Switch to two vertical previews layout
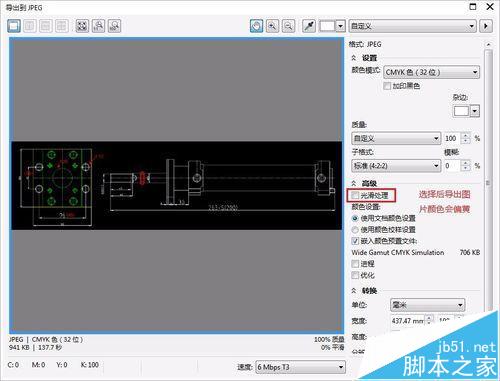This screenshot has height=381, width=500. 30,26
